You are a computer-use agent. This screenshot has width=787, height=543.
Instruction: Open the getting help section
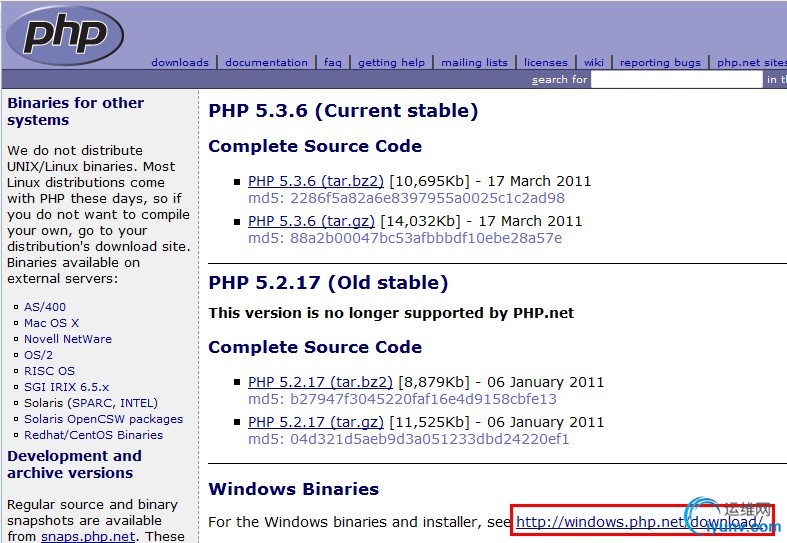[391, 63]
